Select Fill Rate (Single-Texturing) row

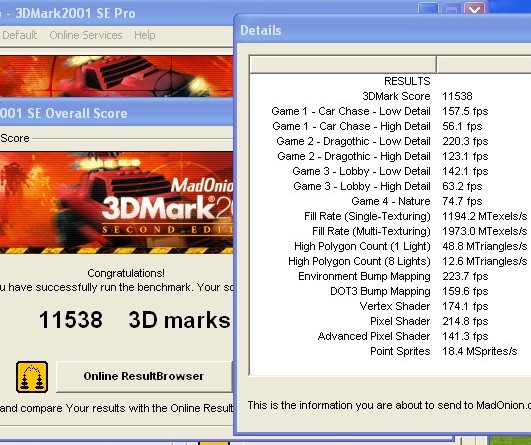[x=367, y=216]
